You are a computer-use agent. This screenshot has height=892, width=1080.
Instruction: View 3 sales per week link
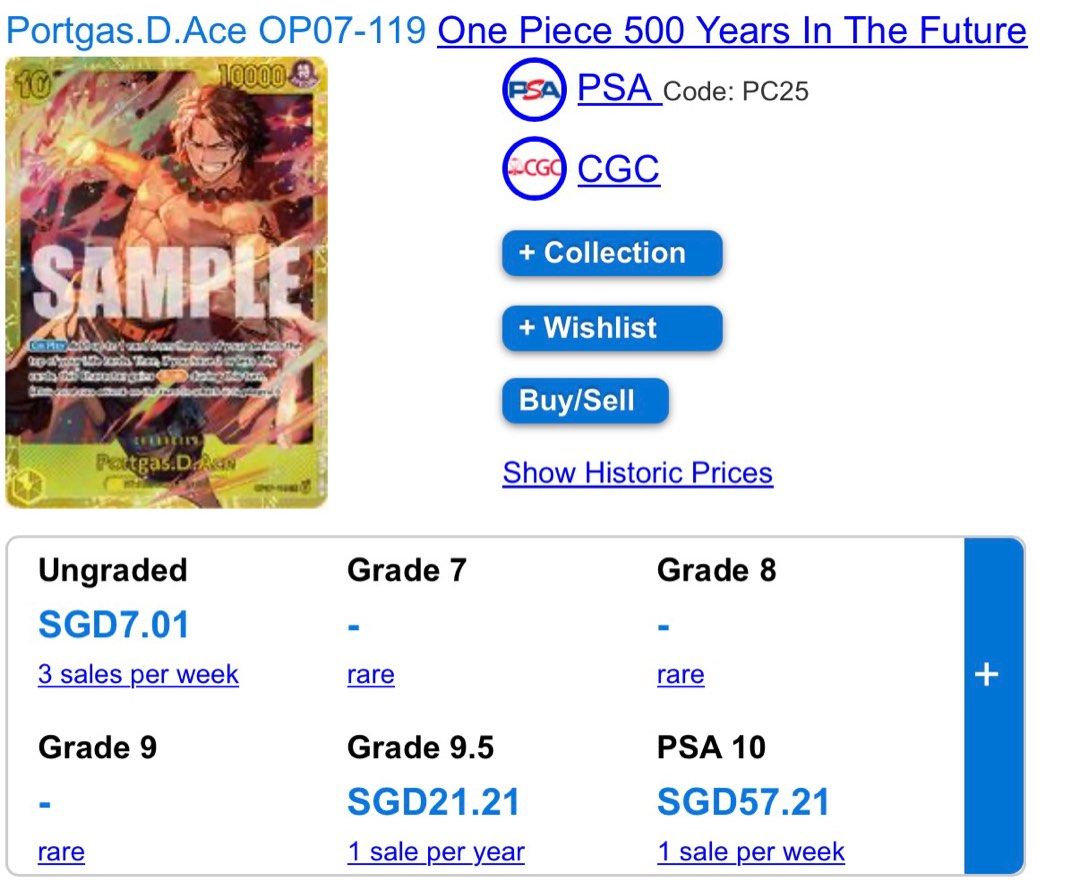coord(138,674)
